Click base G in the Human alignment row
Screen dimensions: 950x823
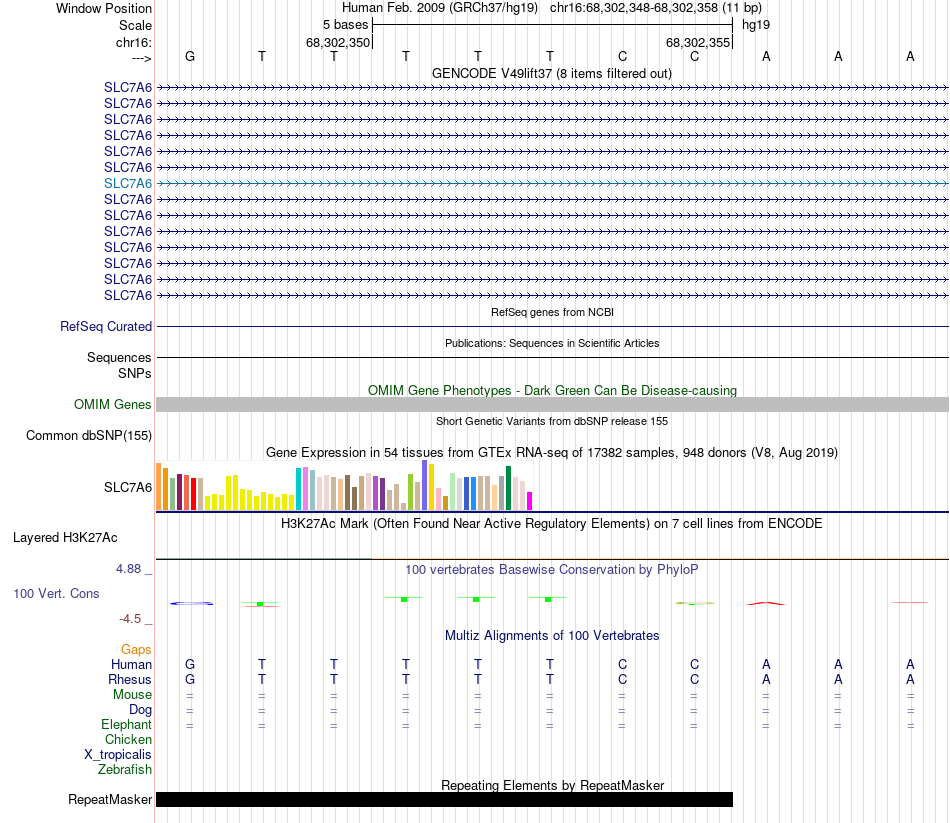tap(190, 665)
